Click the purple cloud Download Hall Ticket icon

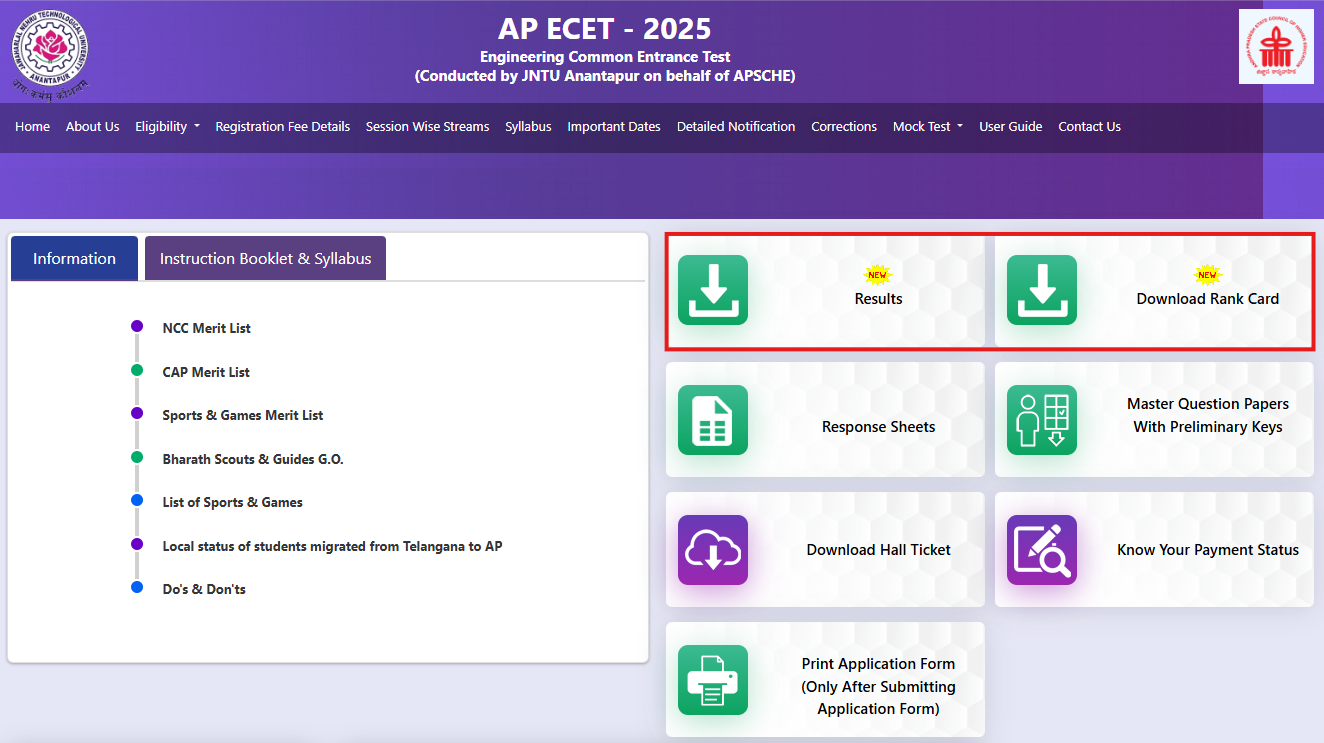pyautogui.click(x=713, y=550)
